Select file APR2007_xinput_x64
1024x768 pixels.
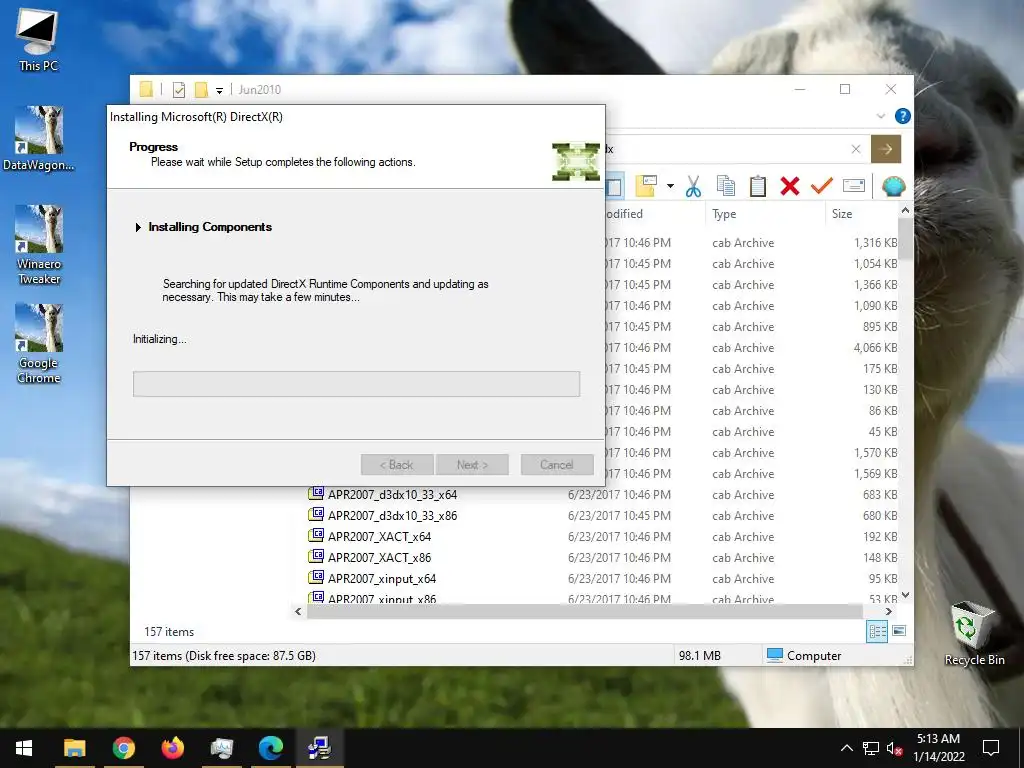382,578
